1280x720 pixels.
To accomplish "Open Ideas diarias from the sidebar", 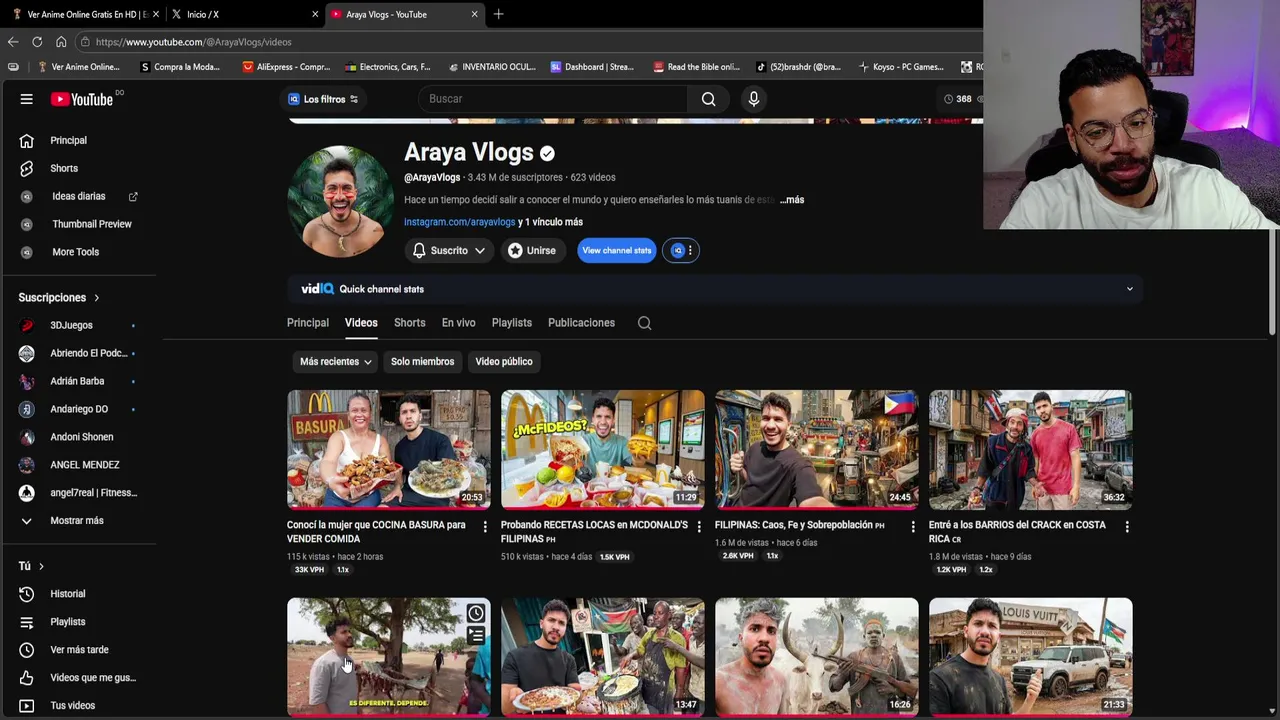I will coord(78,196).
